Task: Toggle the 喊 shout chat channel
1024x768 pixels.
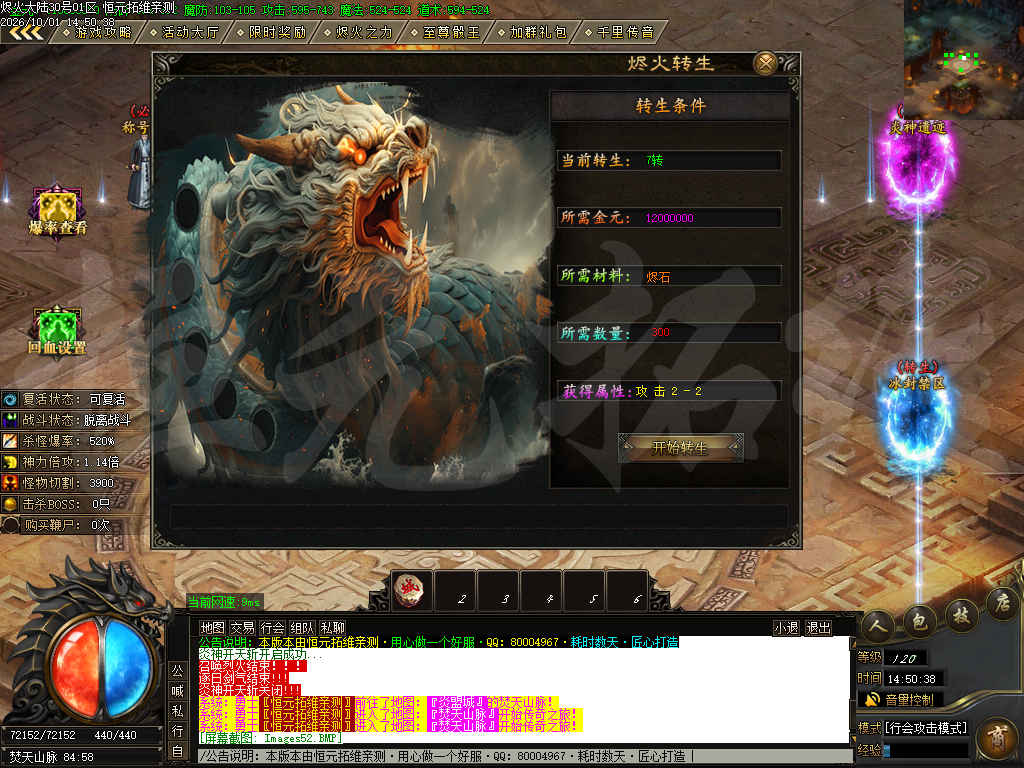Action: 178,691
